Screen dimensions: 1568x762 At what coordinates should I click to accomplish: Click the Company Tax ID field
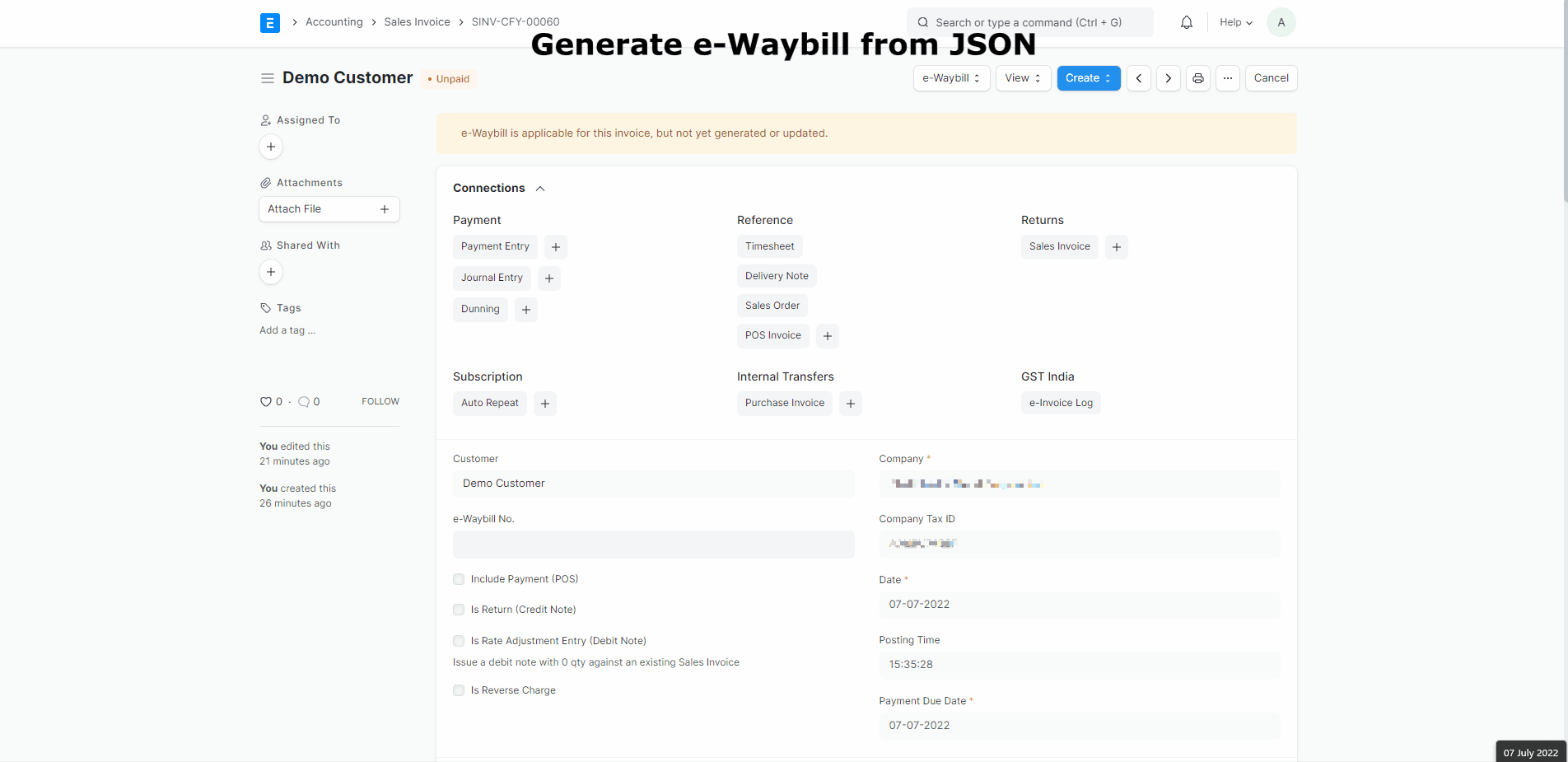coord(1080,544)
